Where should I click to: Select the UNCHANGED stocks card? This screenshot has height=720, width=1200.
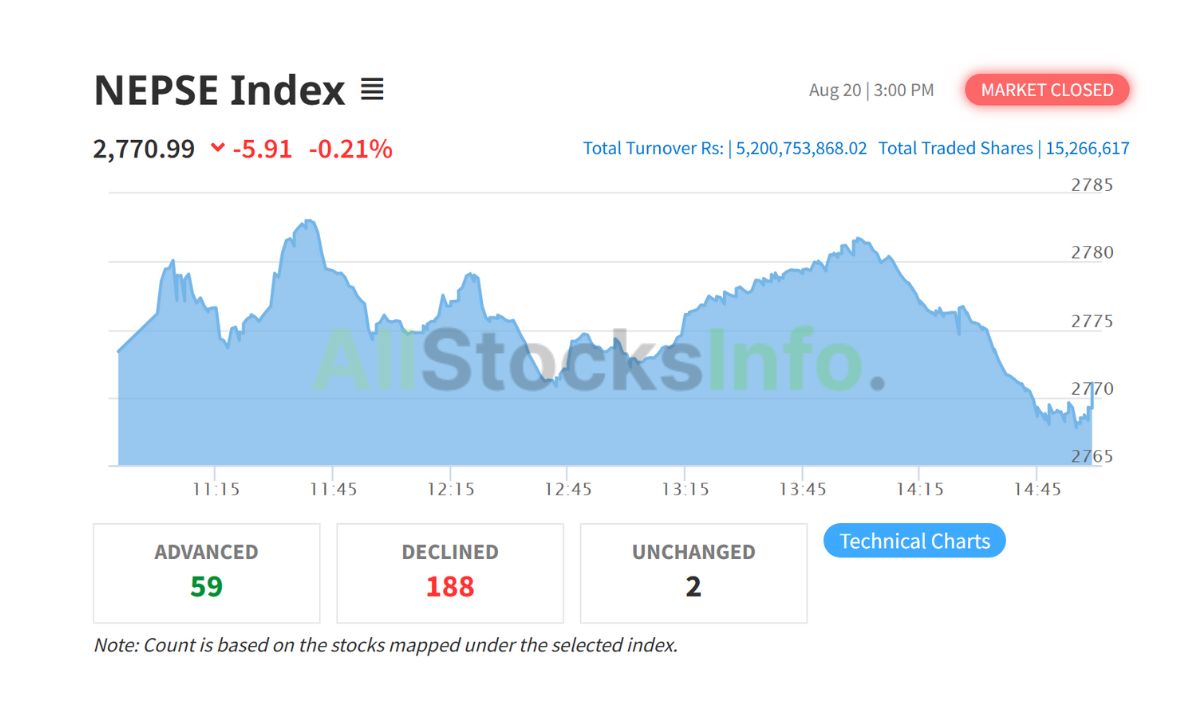click(x=693, y=572)
